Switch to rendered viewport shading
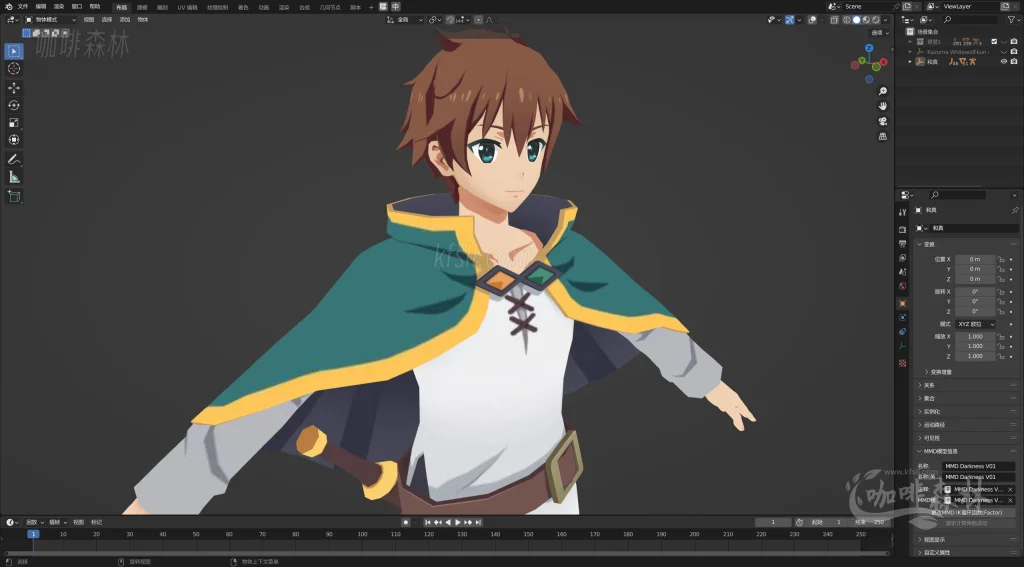This screenshot has width=1024, height=567. point(876,20)
